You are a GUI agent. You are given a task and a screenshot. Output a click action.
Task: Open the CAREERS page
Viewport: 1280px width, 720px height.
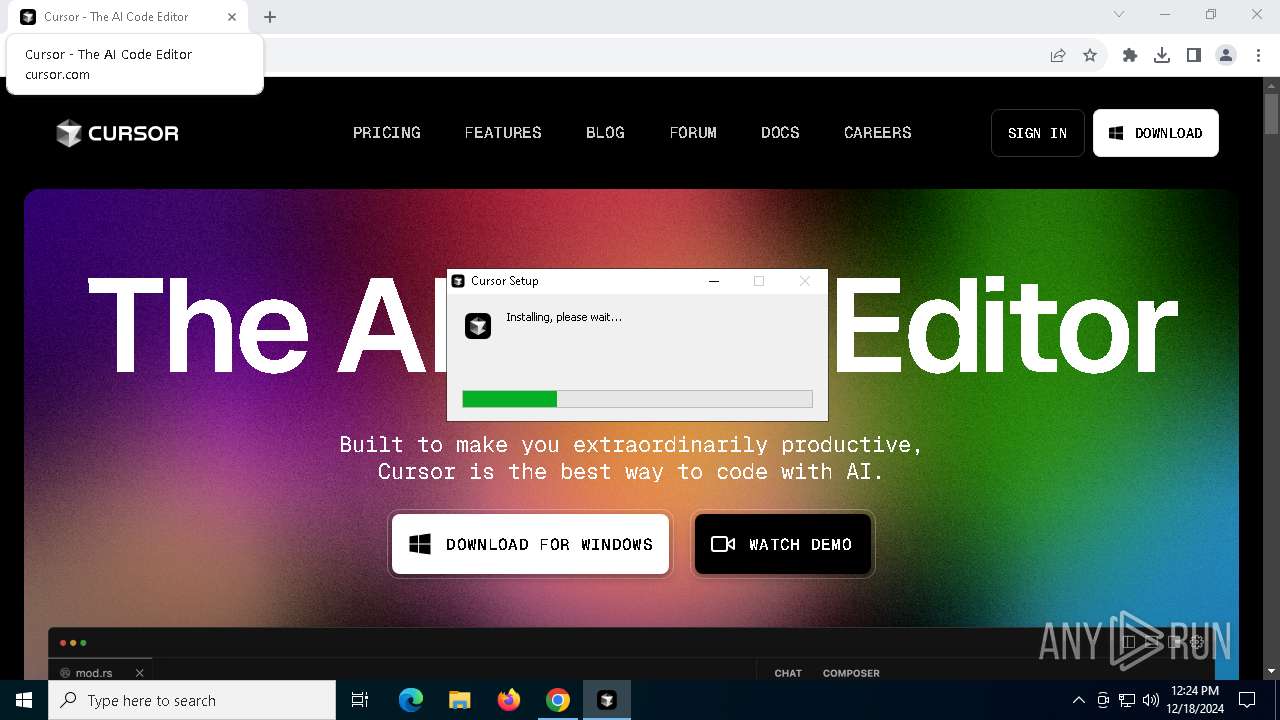tap(878, 132)
